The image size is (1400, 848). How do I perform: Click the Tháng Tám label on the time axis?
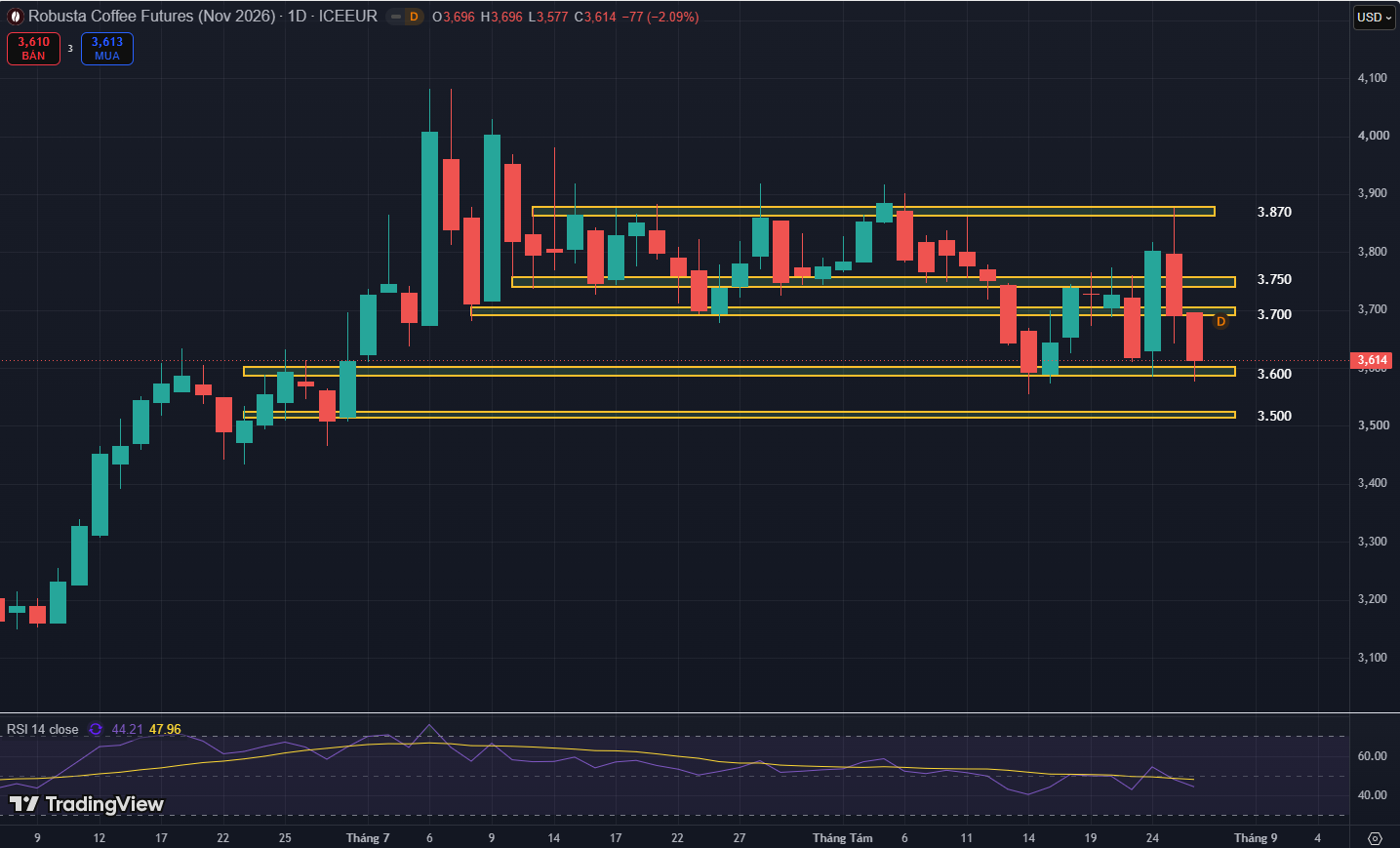click(x=843, y=838)
